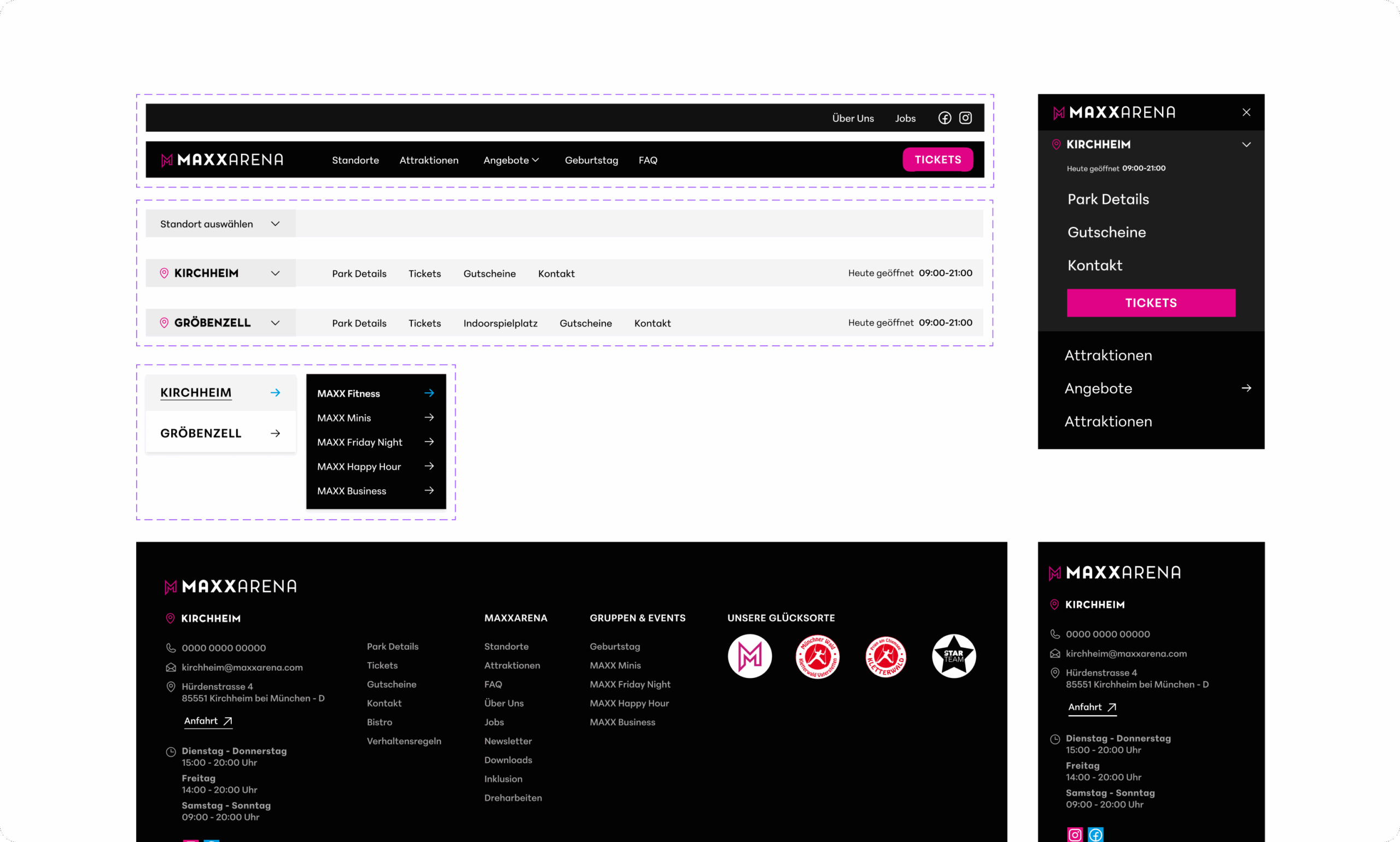
Task: Expand the Angebote dropdown in main nav
Action: (x=511, y=160)
